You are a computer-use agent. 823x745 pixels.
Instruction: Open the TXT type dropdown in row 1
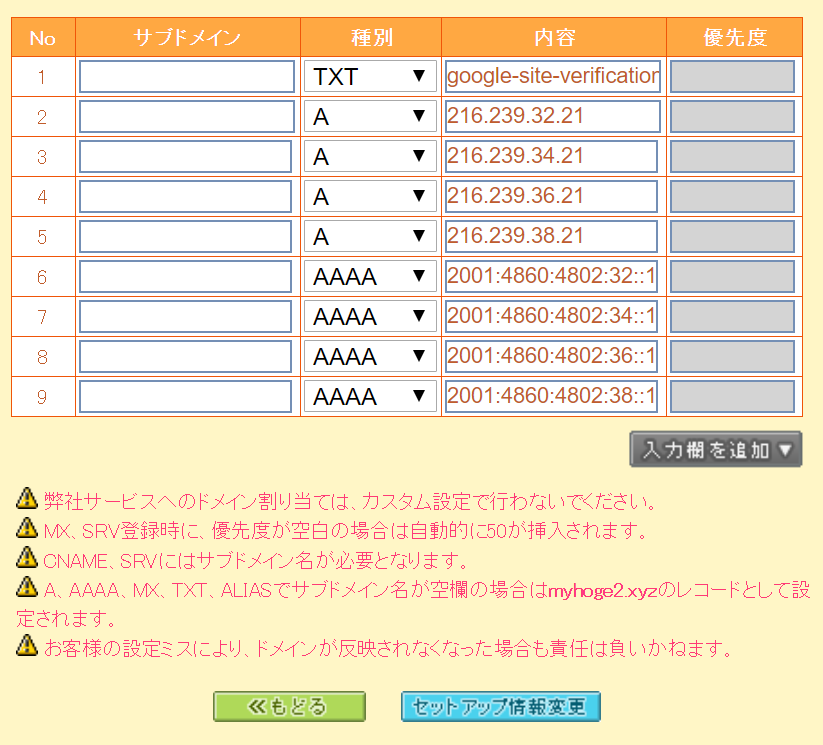tap(370, 77)
